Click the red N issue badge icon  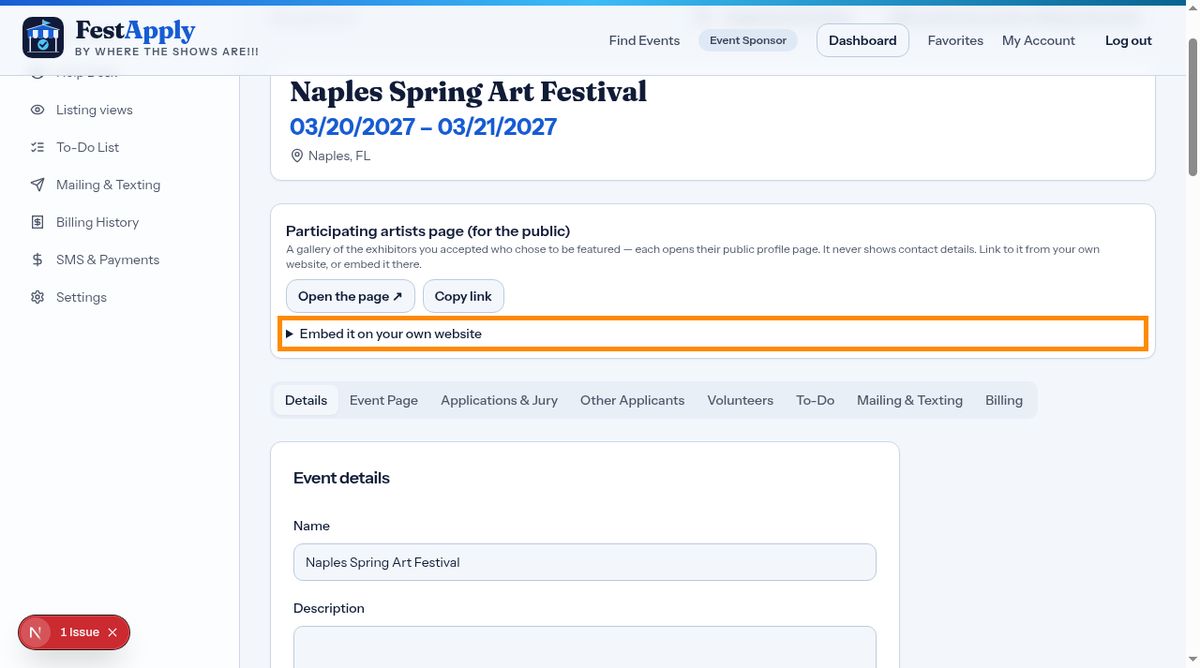36,632
